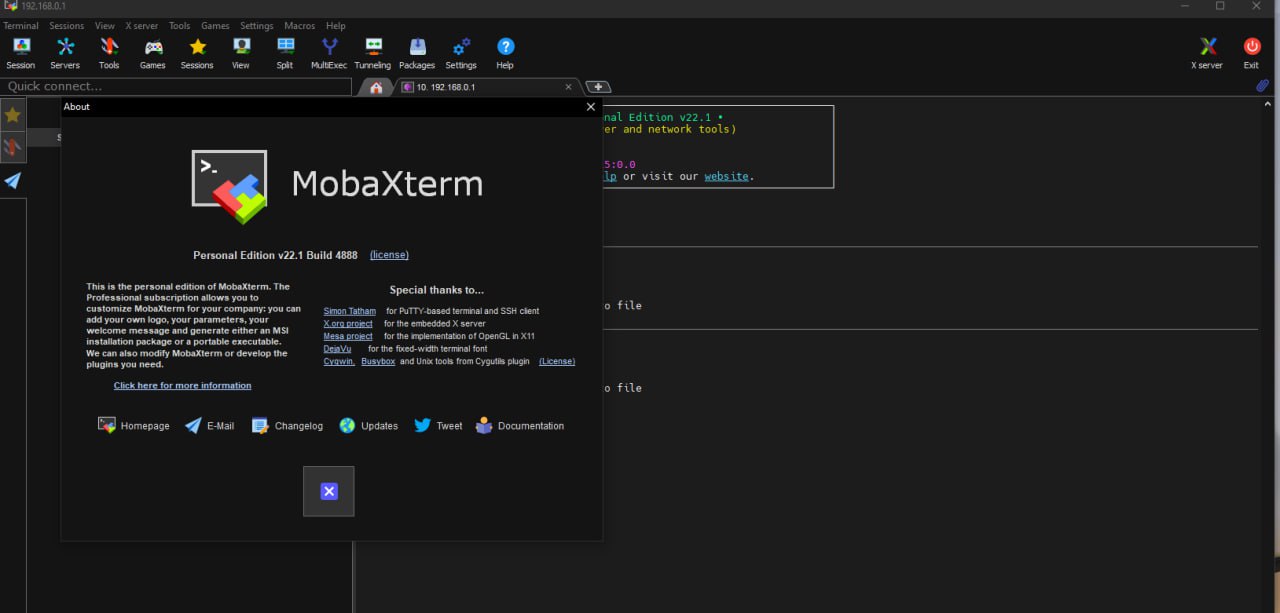Click the Session toolbar icon

pyautogui.click(x=21, y=53)
